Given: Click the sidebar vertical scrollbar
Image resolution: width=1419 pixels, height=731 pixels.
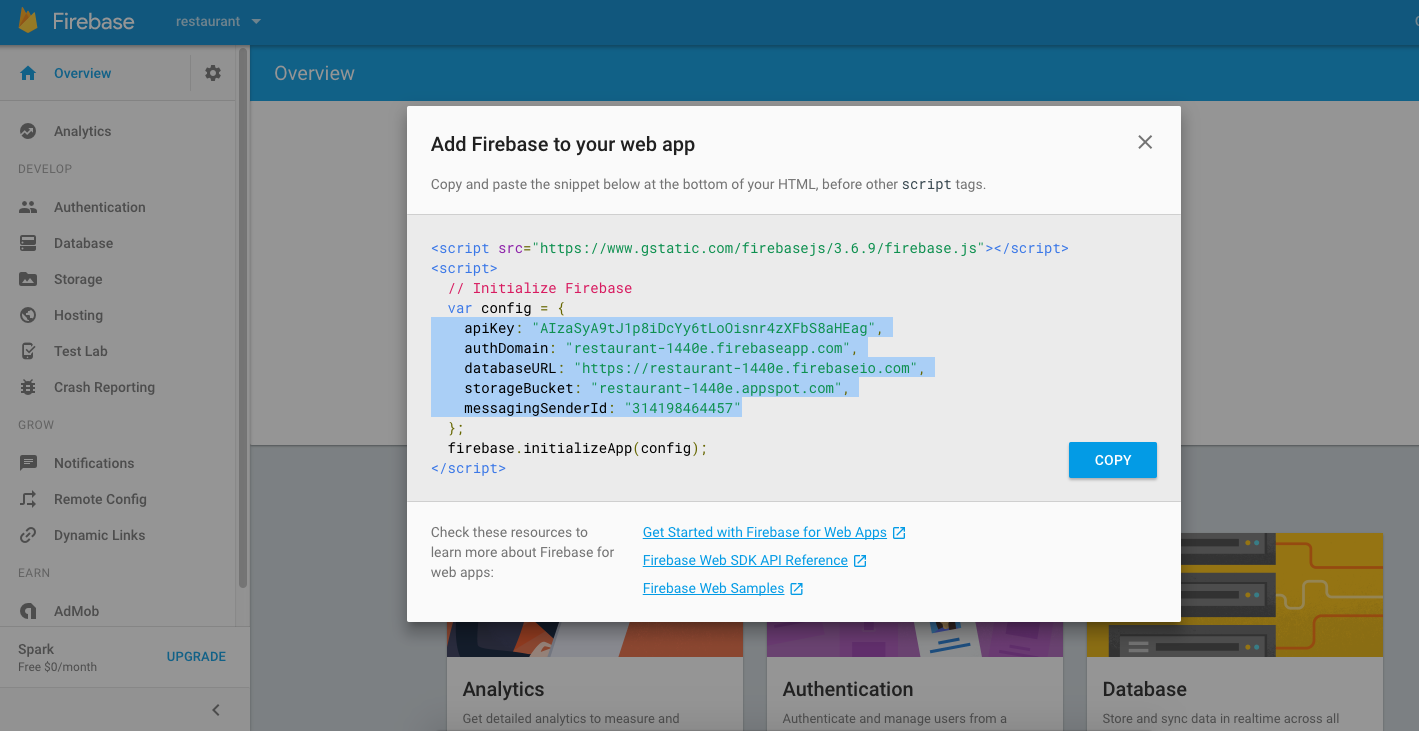Looking at the screenshot, I should pyautogui.click(x=242, y=317).
